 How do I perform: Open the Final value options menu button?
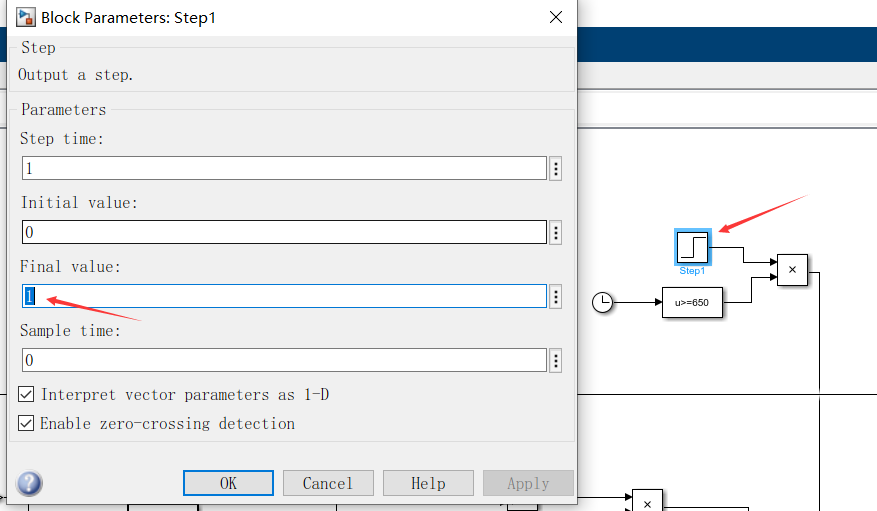(555, 296)
